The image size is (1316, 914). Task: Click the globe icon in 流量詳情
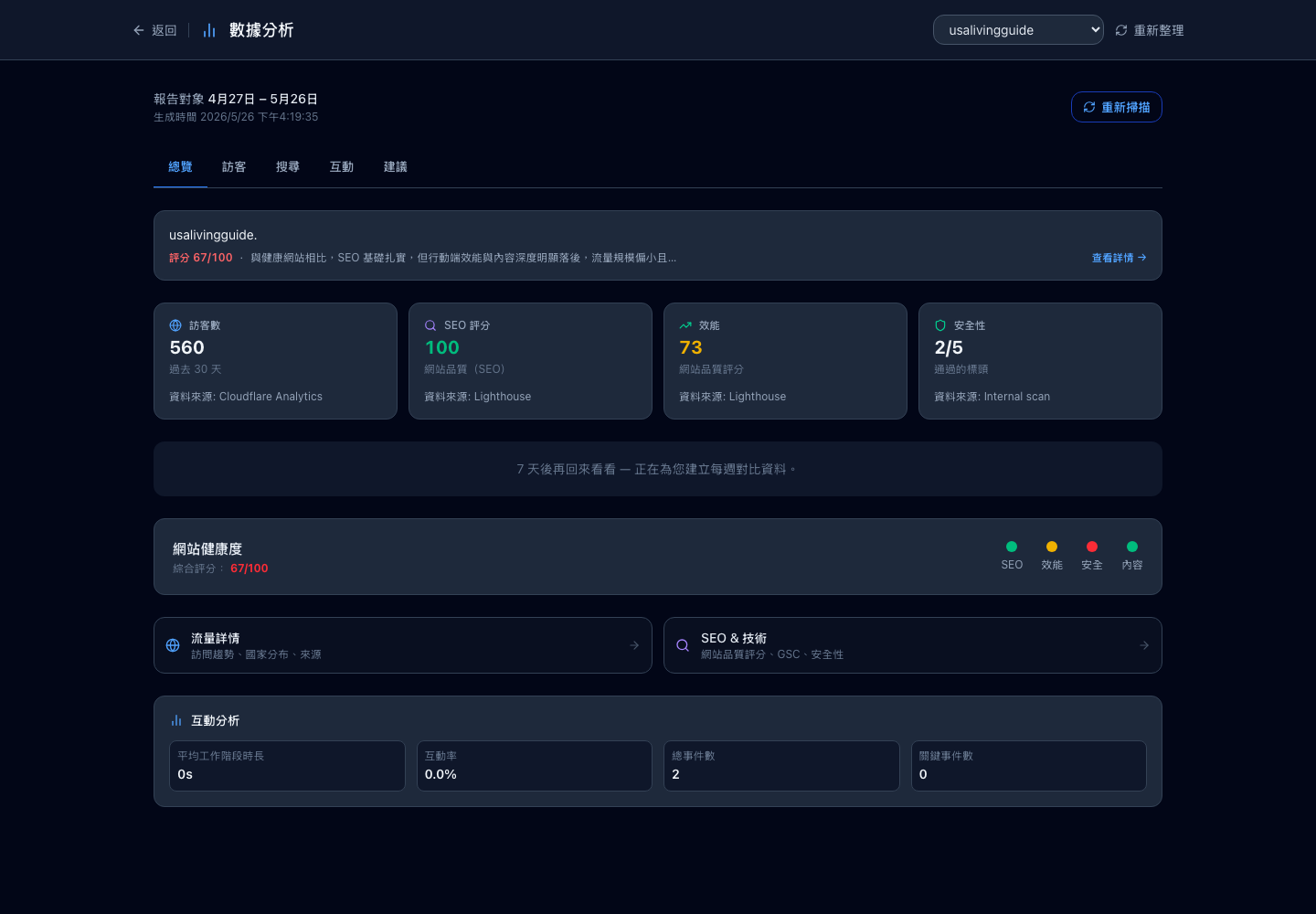click(x=173, y=645)
